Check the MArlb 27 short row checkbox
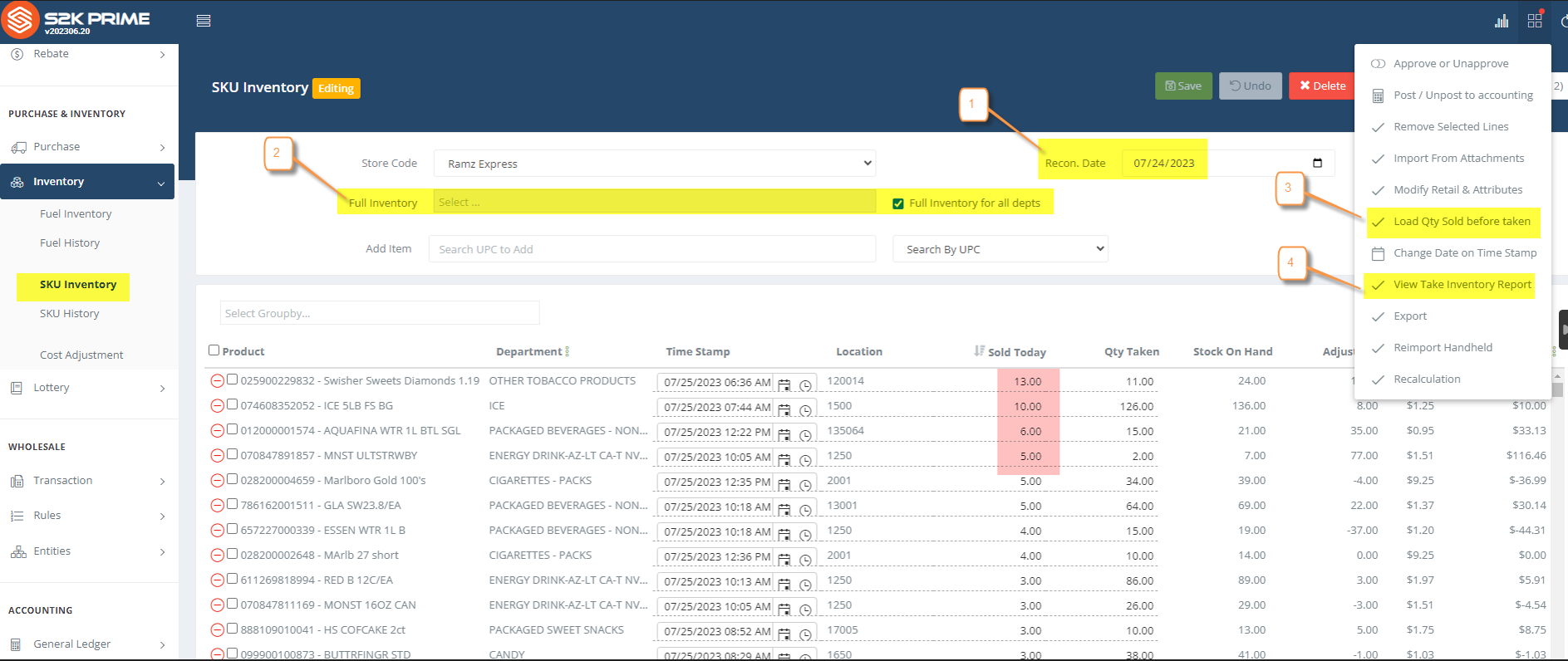This screenshot has height=661, width=1568. click(x=233, y=554)
